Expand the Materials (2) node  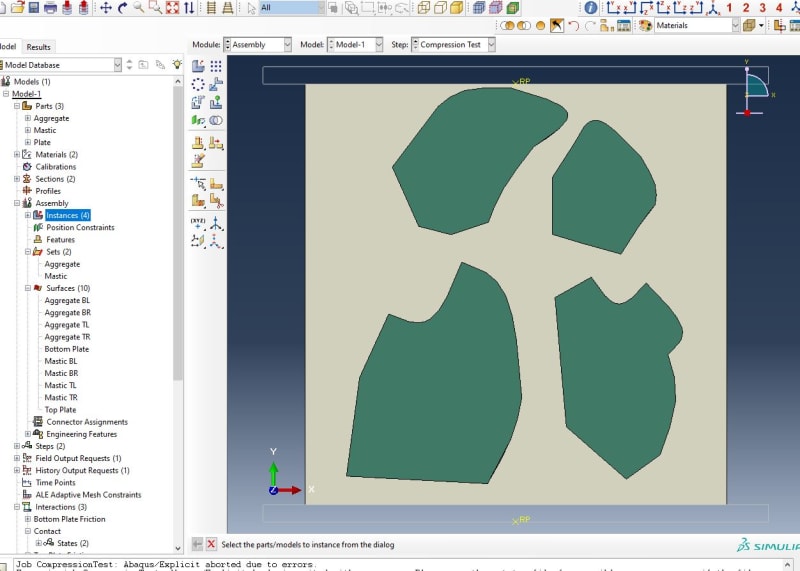point(17,155)
